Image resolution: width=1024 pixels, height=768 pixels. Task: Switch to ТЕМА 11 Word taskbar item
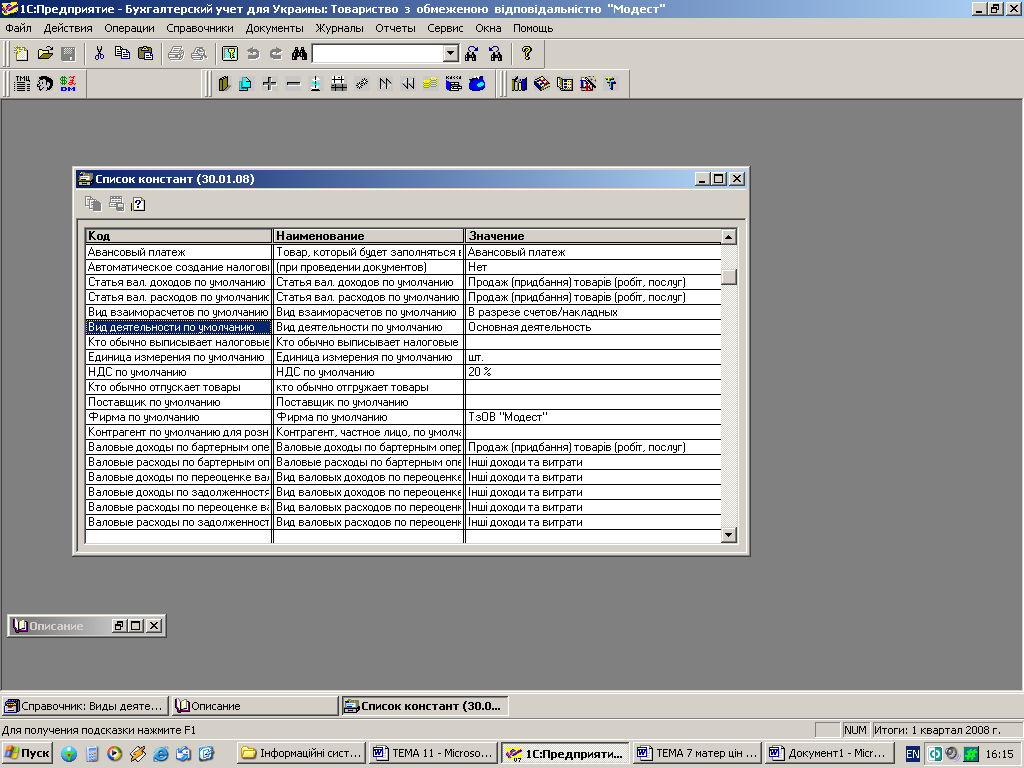pos(434,753)
